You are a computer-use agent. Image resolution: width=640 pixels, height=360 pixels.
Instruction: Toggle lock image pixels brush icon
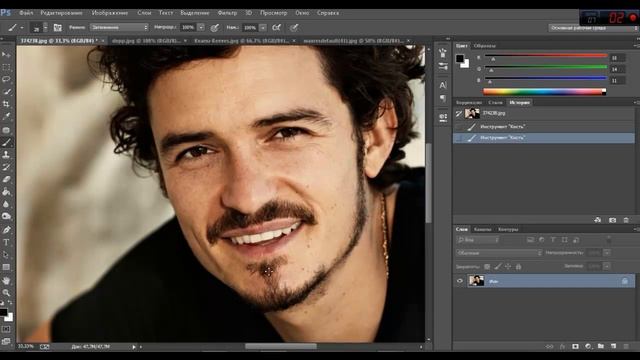point(498,267)
